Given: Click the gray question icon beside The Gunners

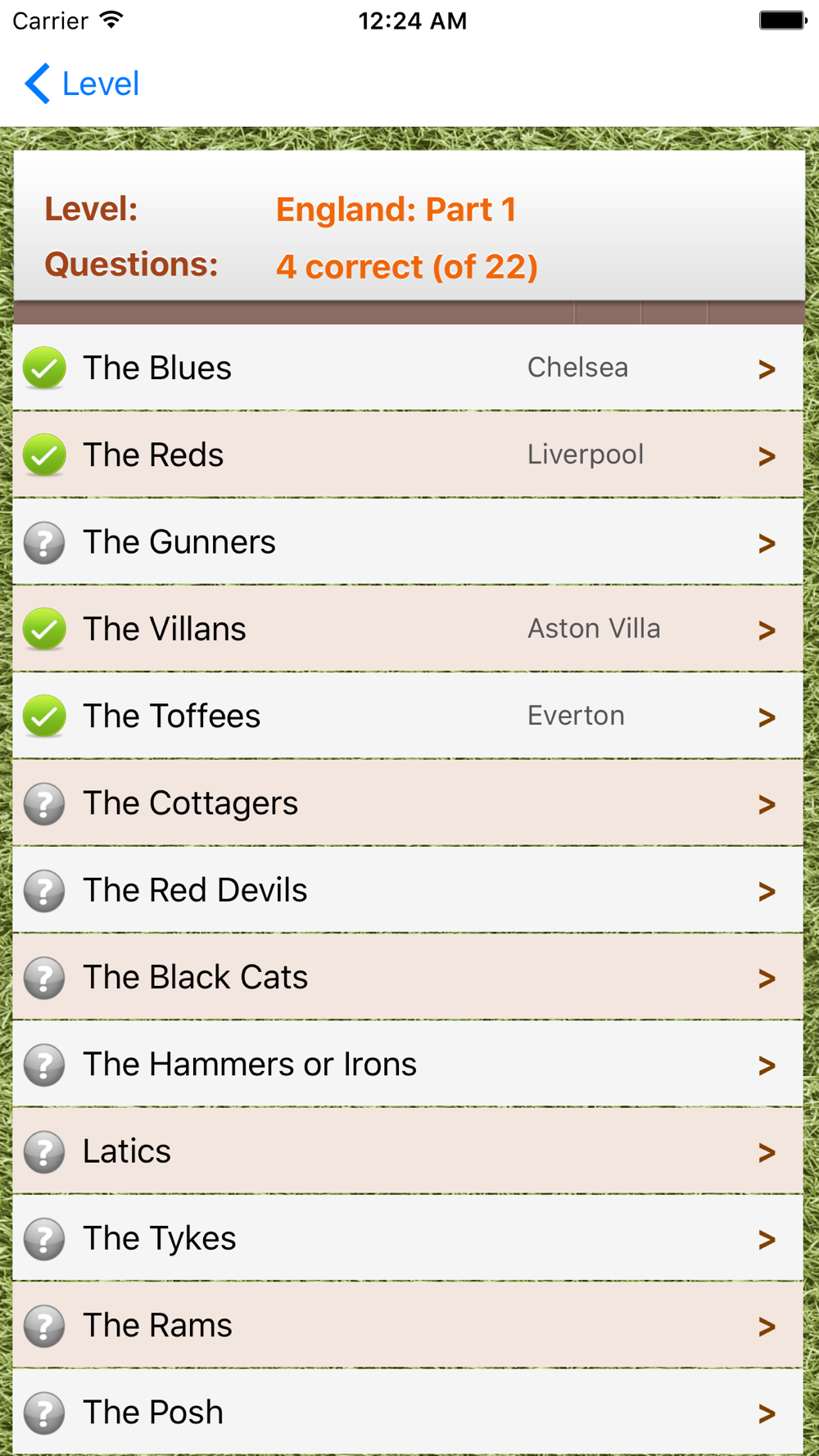Looking at the screenshot, I should (x=44, y=543).
